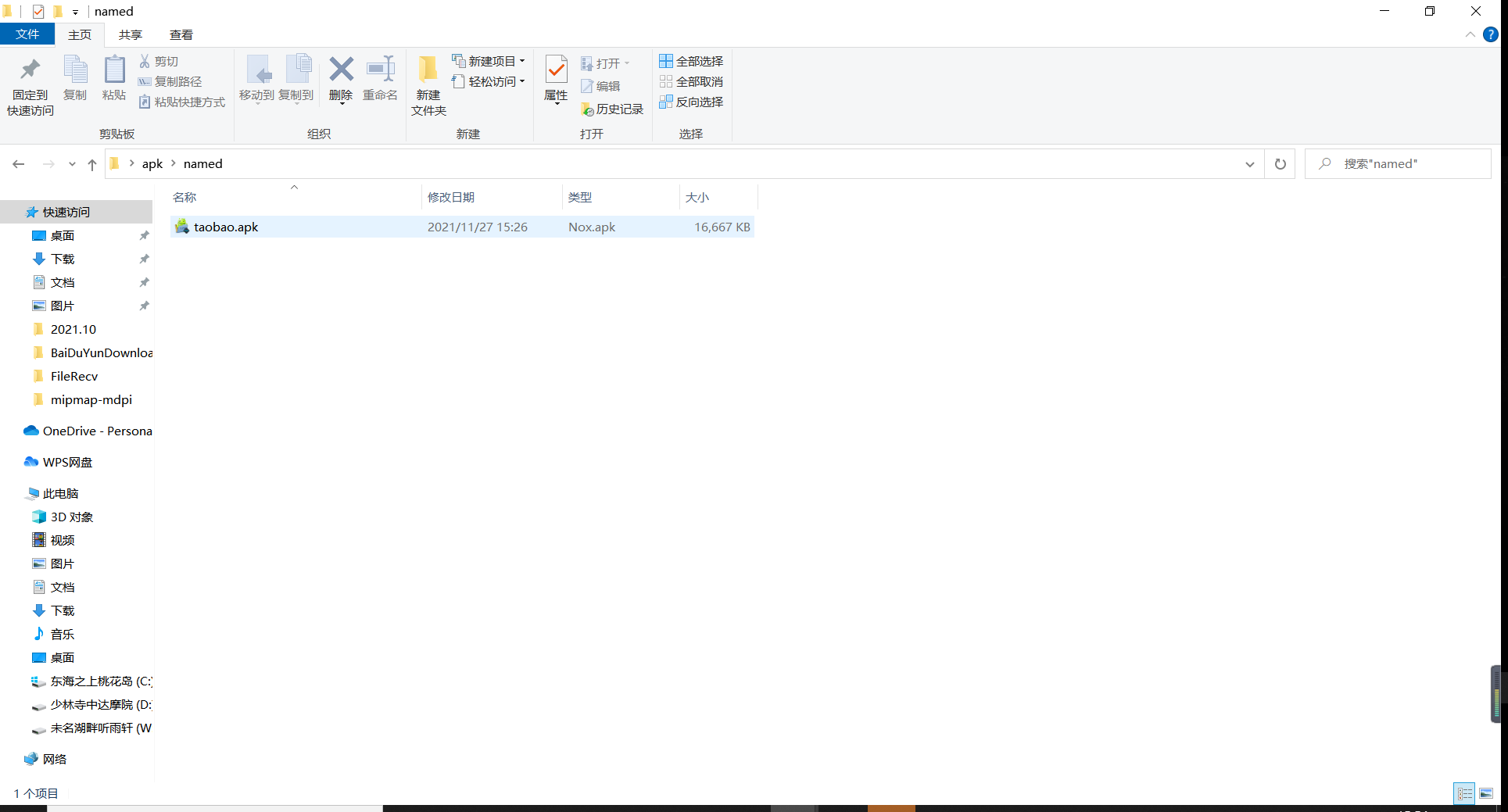Click Cut (剪切) scissors icon
Image resolution: width=1508 pixels, height=812 pixels.
145,61
